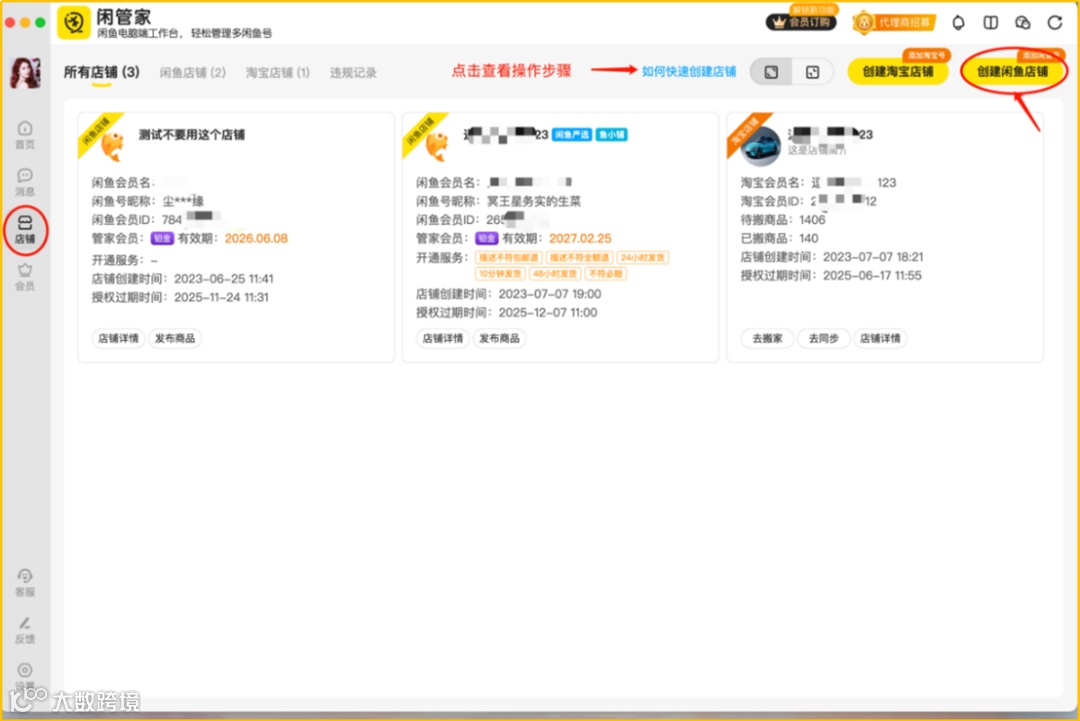The height and width of the screenshot is (721, 1080).
Task: Click the 描述不符包邮退 service tag
Action: [x=508, y=258]
